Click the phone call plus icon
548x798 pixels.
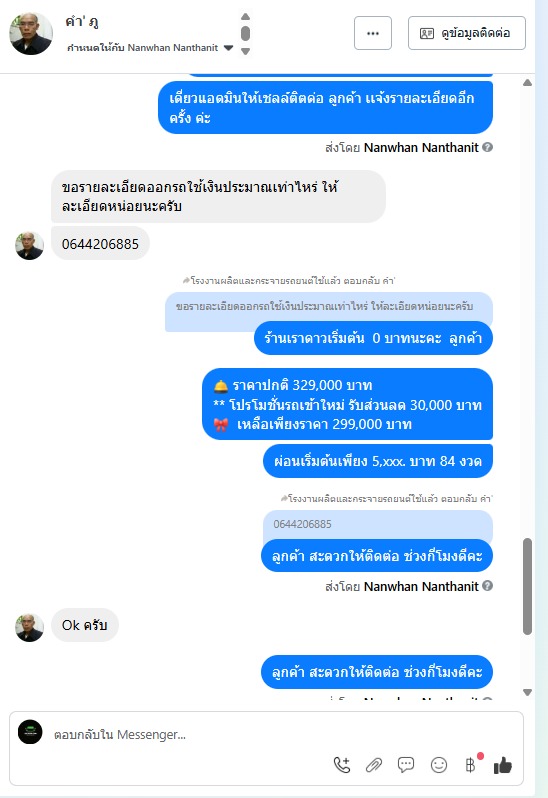[x=342, y=764]
